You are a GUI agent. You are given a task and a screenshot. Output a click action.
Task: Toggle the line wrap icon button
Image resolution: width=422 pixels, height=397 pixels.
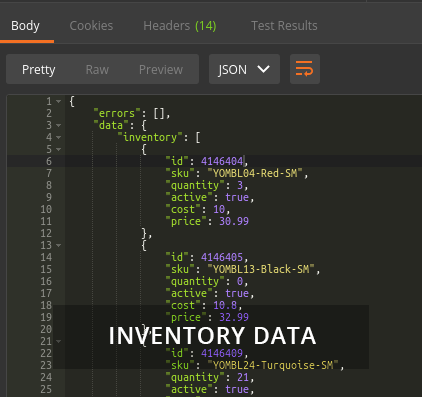[x=305, y=69]
